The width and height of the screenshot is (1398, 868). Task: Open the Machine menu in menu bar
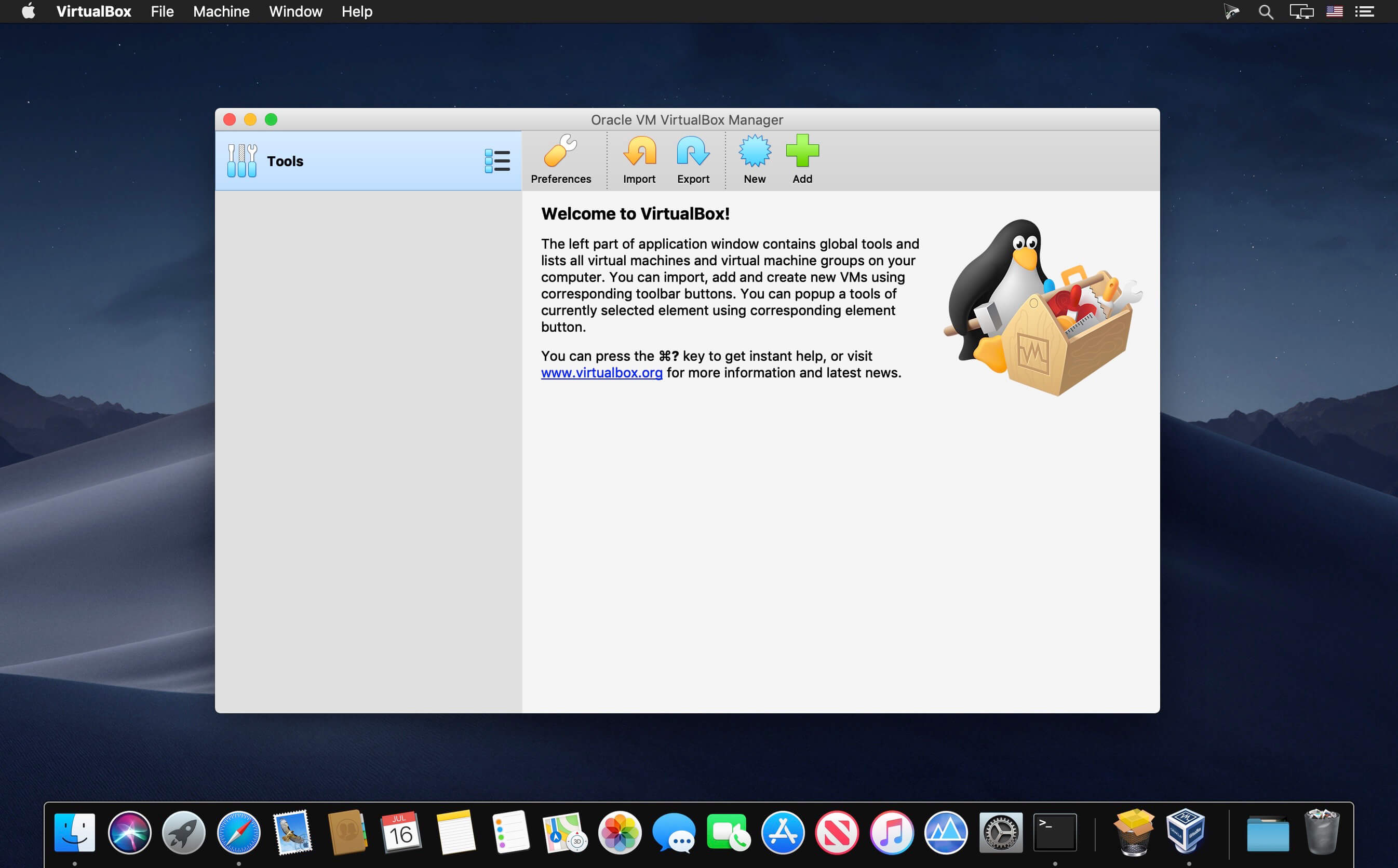pyautogui.click(x=221, y=11)
